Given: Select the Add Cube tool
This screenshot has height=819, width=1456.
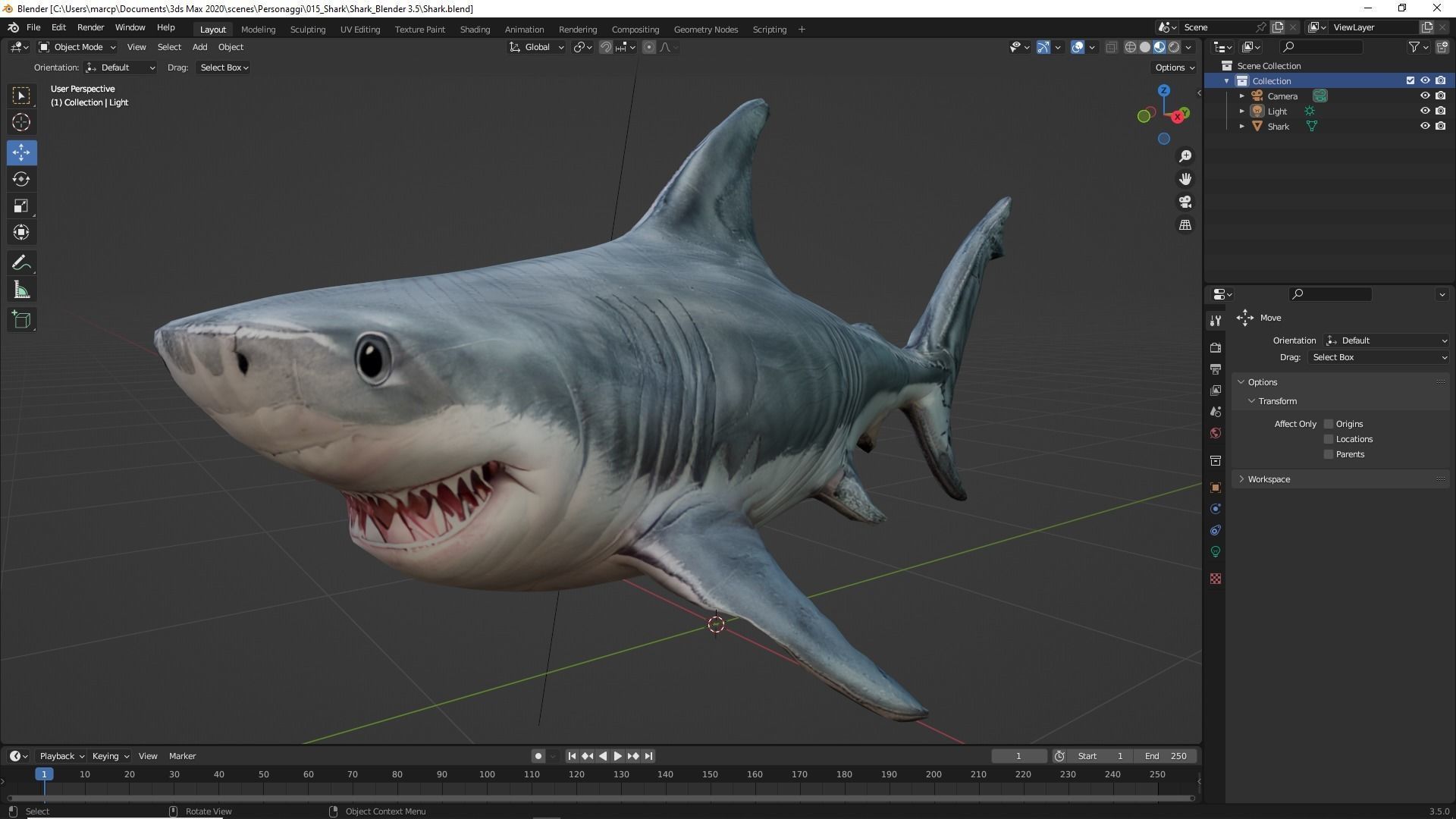Looking at the screenshot, I should (x=21, y=320).
